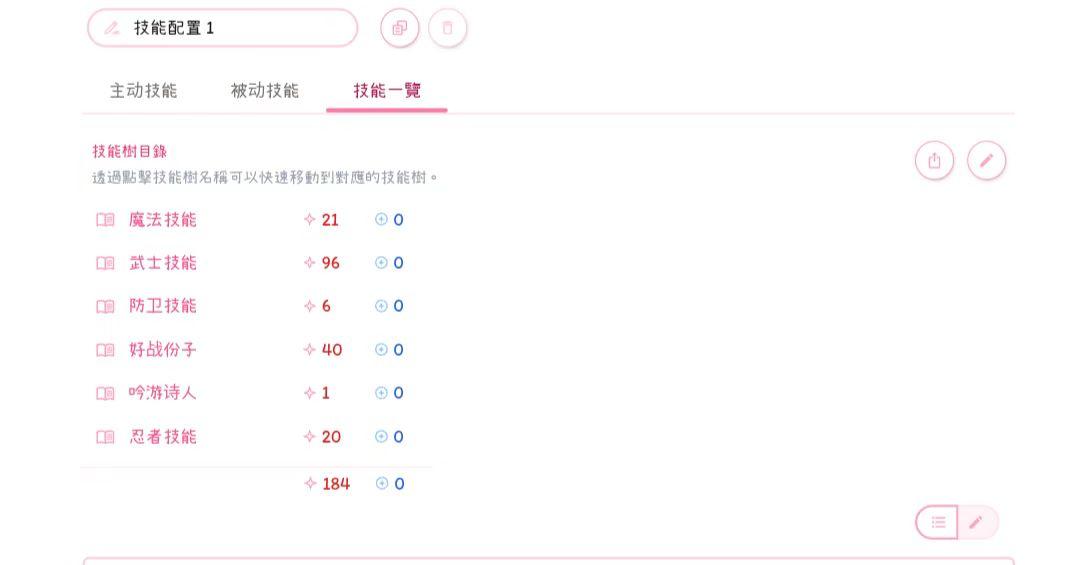
Task: Open the 忍者技能 skill tree link
Action: pyautogui.click(x=163, y=437)
